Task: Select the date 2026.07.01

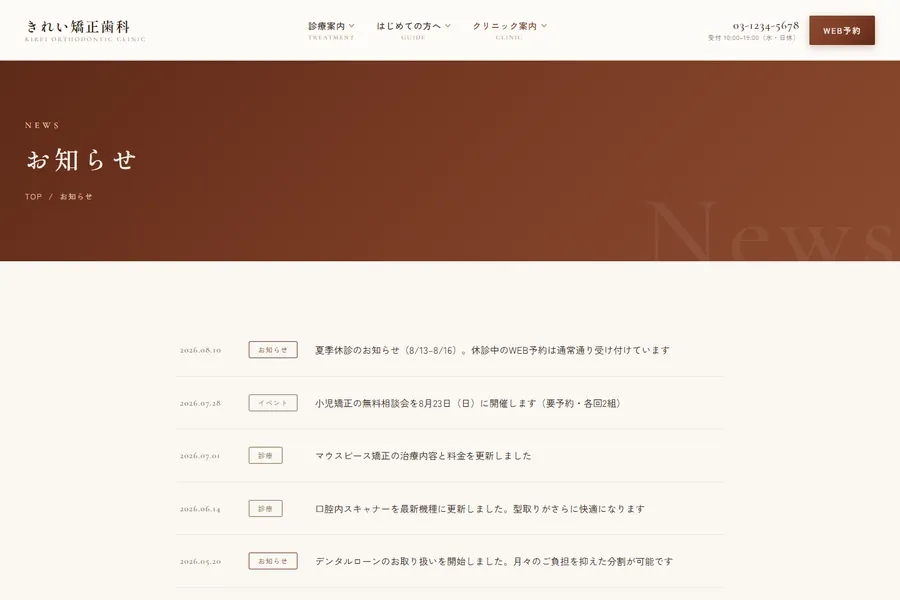Action: (200, 456)
